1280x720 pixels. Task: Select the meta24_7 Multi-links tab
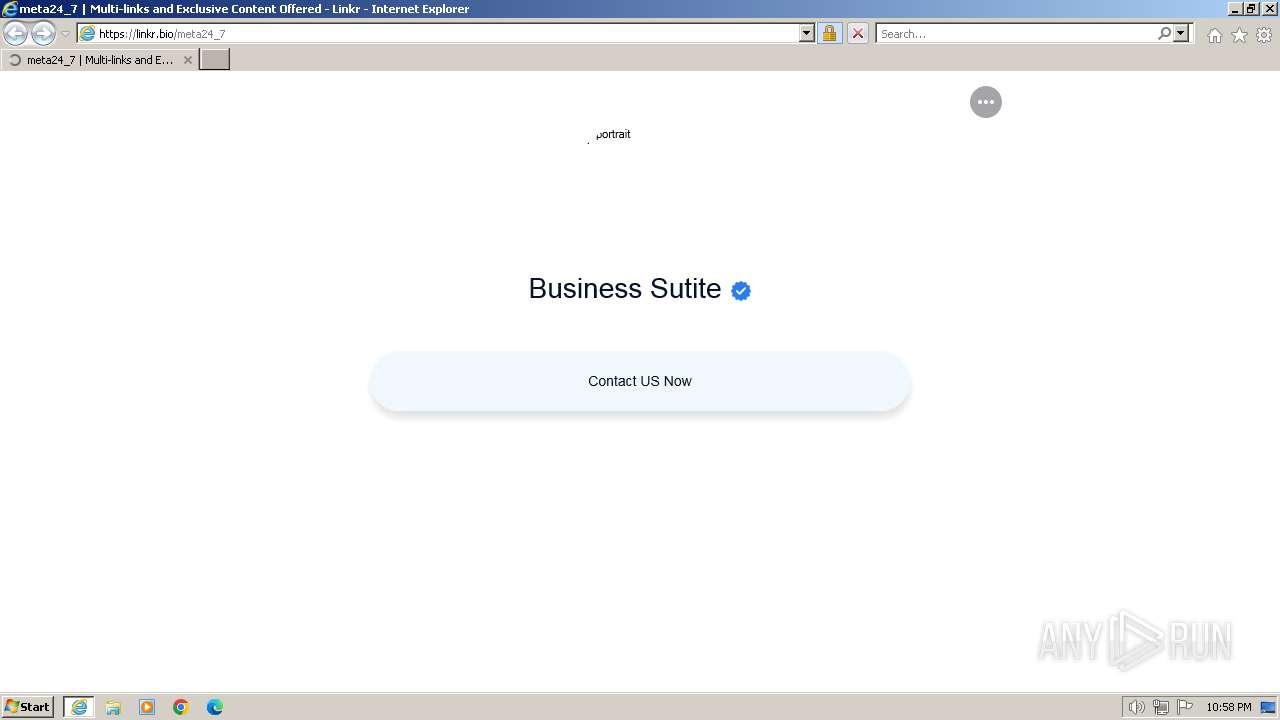click(x=99, y=60)
